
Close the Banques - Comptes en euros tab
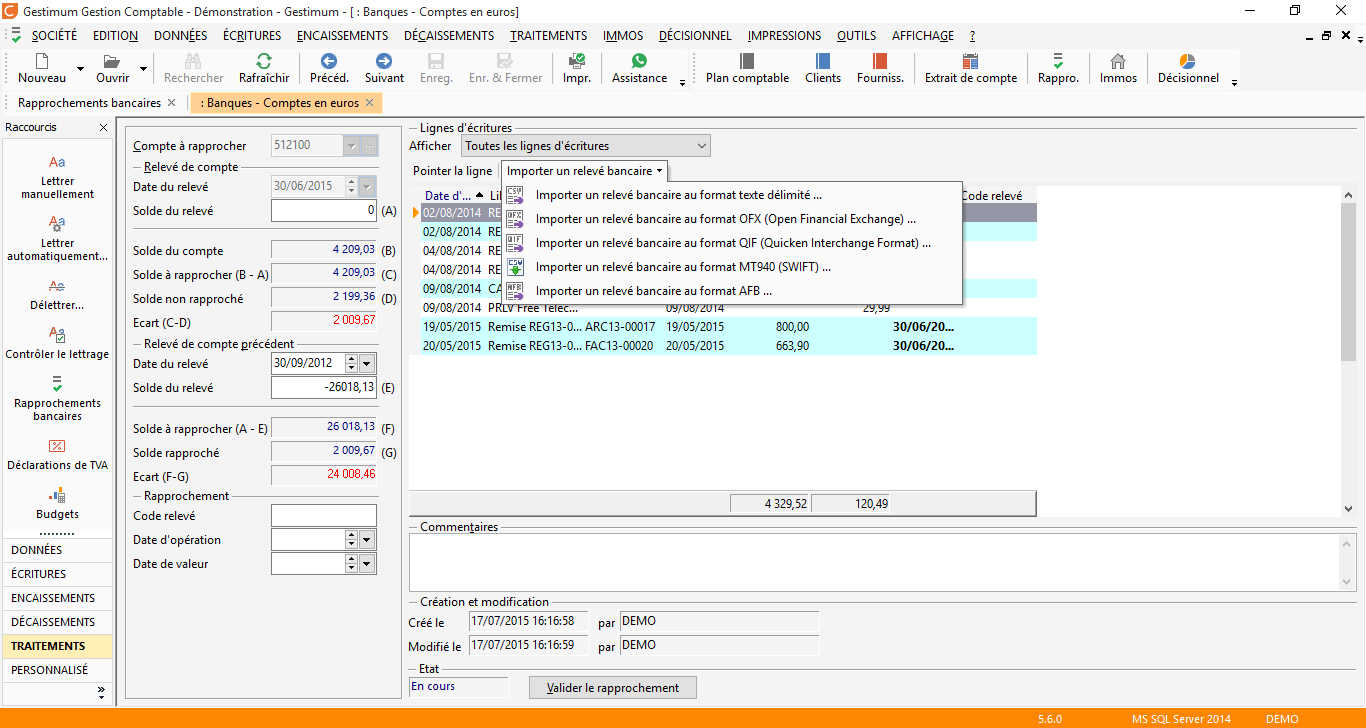(x=369, y=103)
